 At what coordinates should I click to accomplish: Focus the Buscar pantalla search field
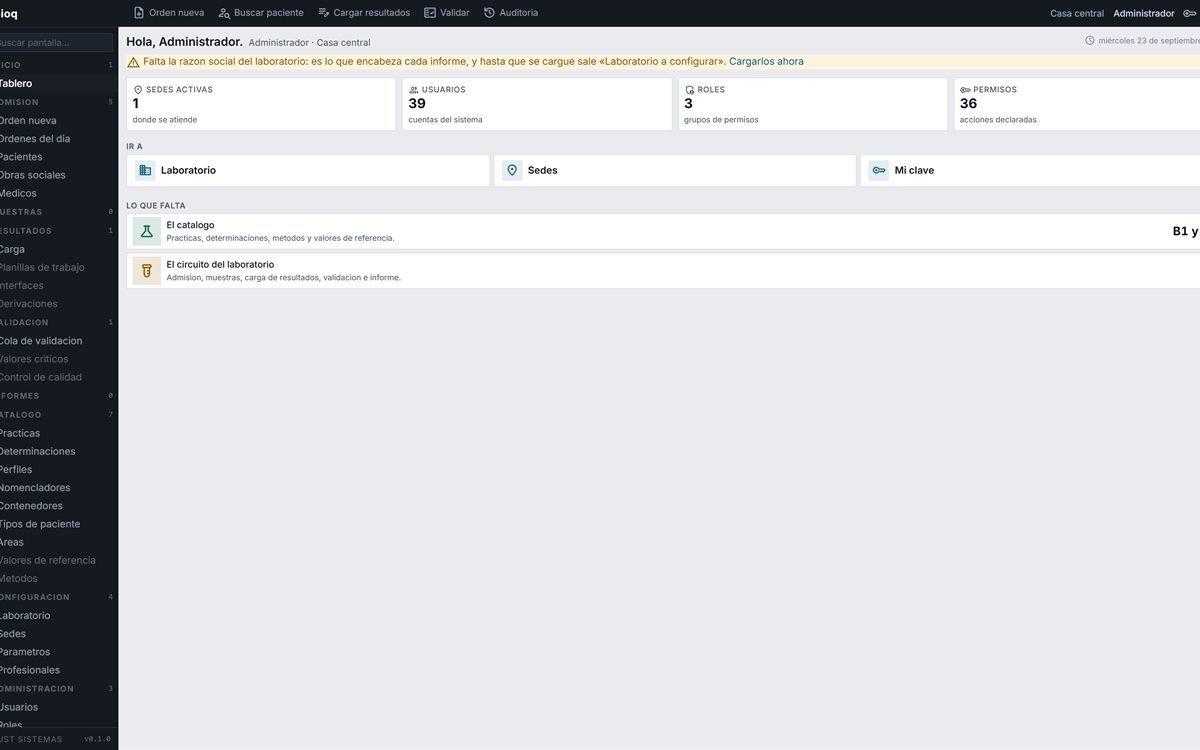pos(56,43)
